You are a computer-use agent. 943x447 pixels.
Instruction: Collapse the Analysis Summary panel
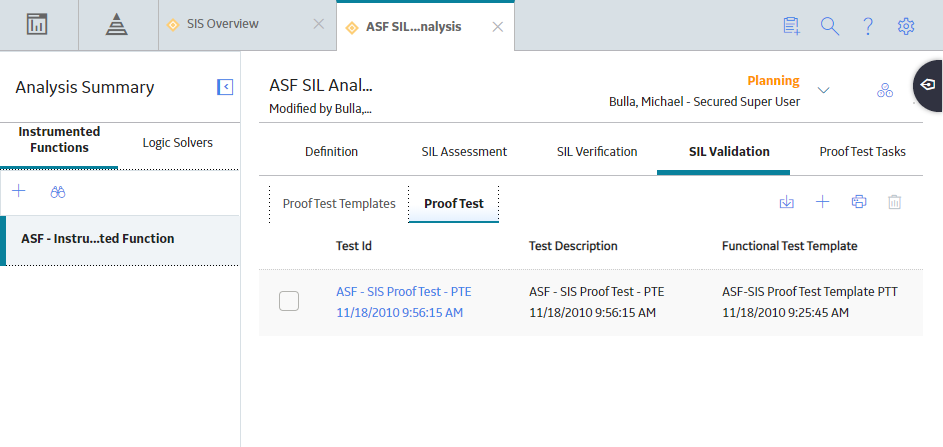[225, 87]
